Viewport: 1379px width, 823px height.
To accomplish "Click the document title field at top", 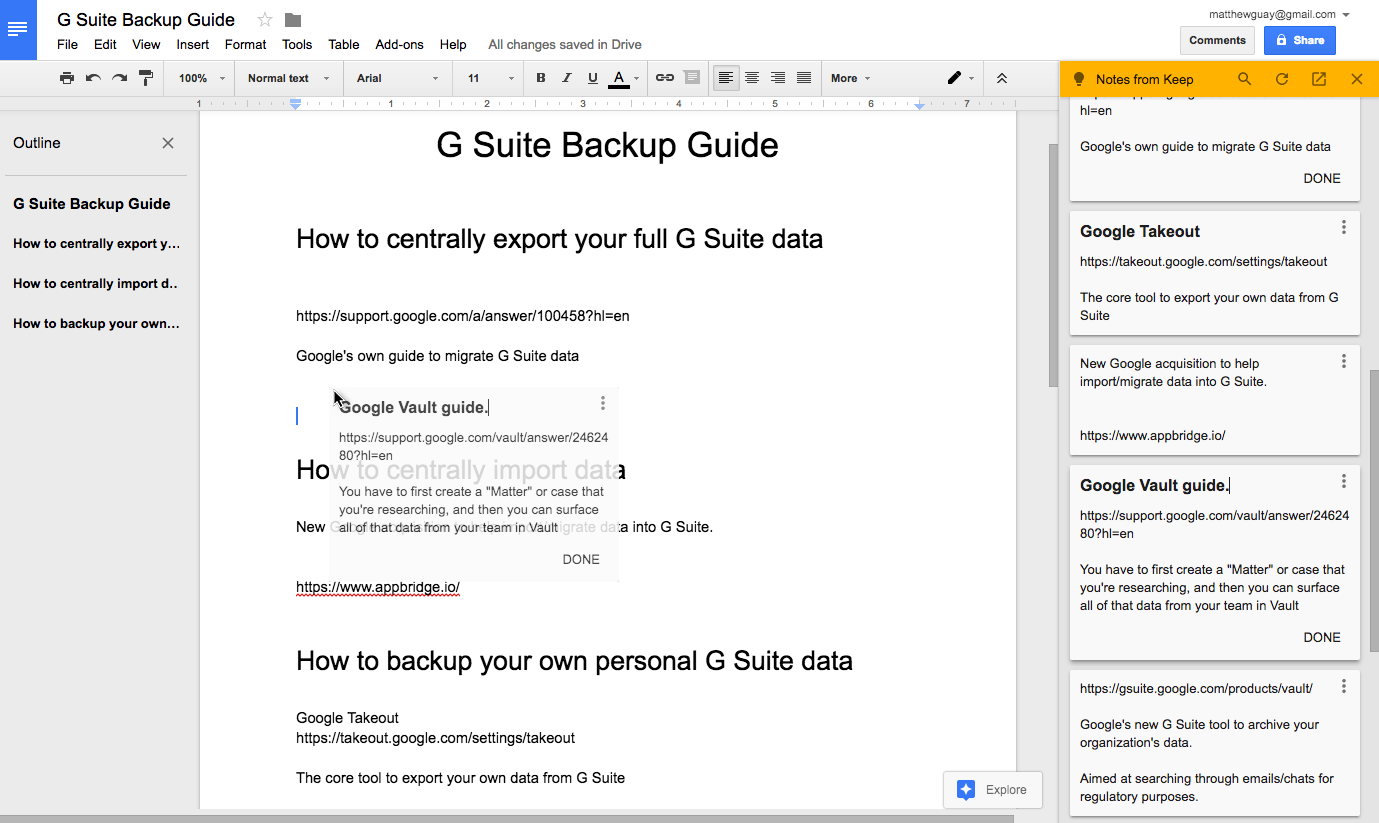I will point(146,20).
